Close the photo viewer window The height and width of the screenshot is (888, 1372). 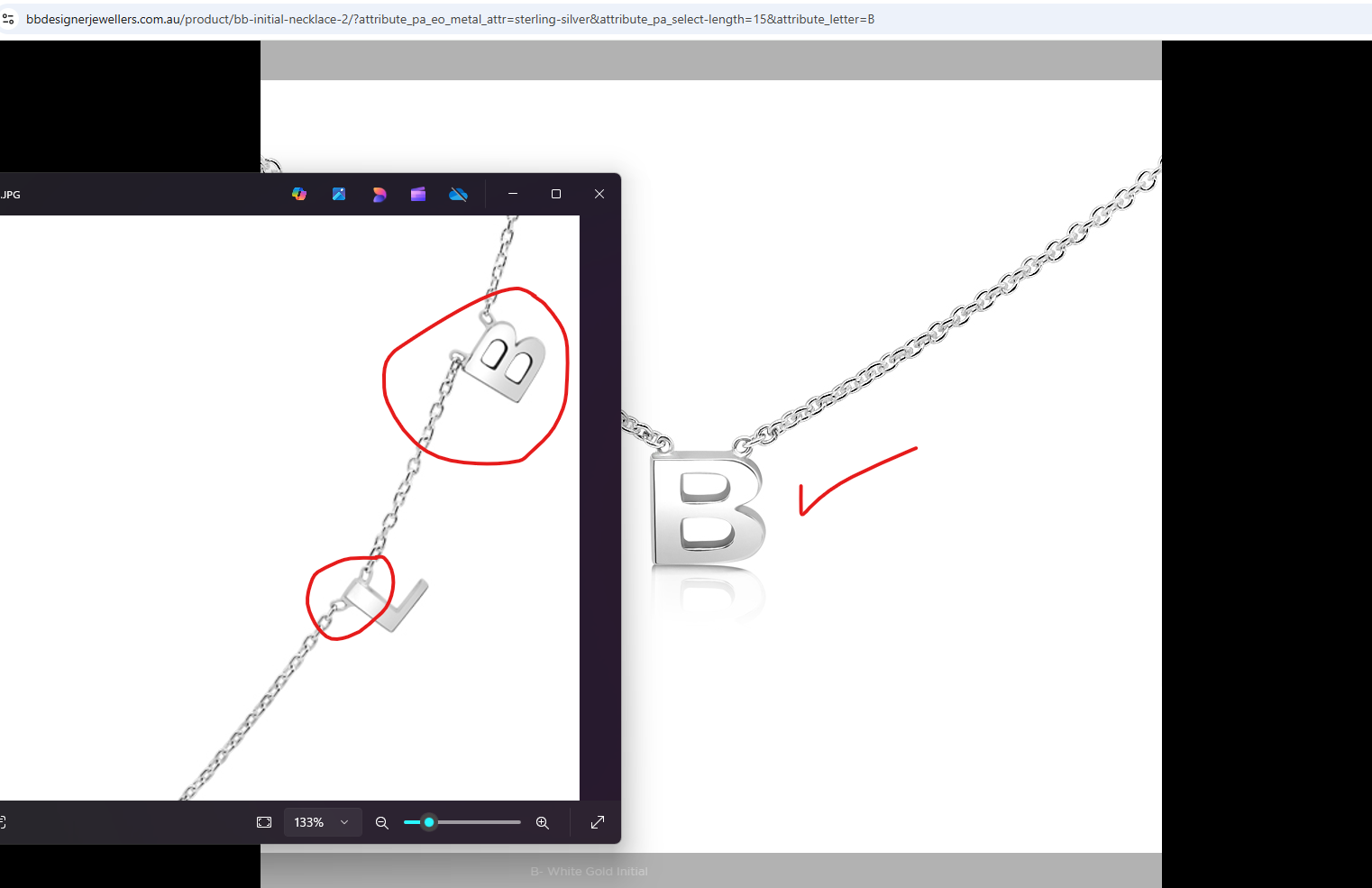click(599, 194)
